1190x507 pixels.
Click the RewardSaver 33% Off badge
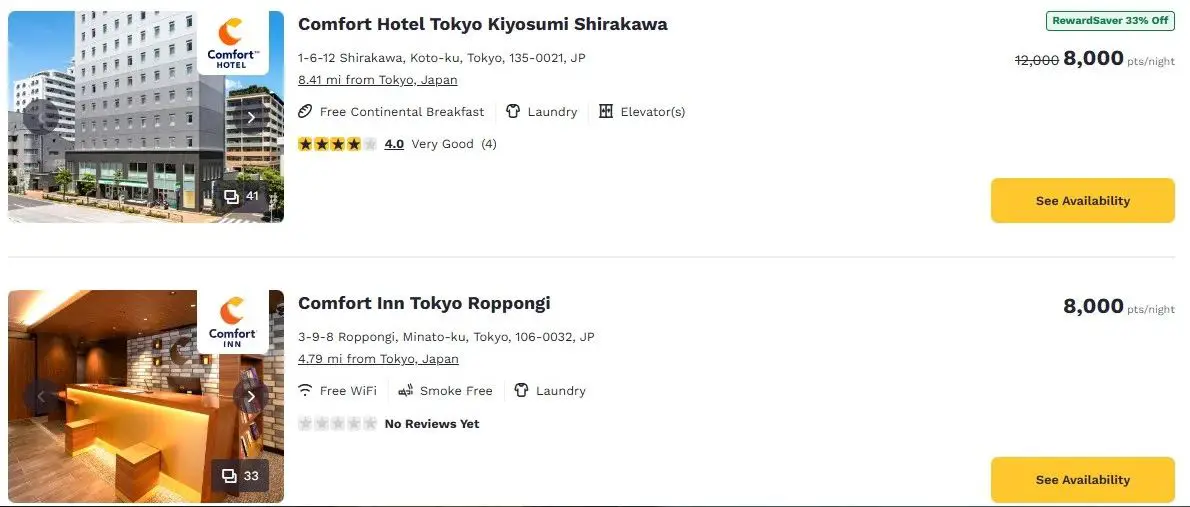pos(1110,21)
